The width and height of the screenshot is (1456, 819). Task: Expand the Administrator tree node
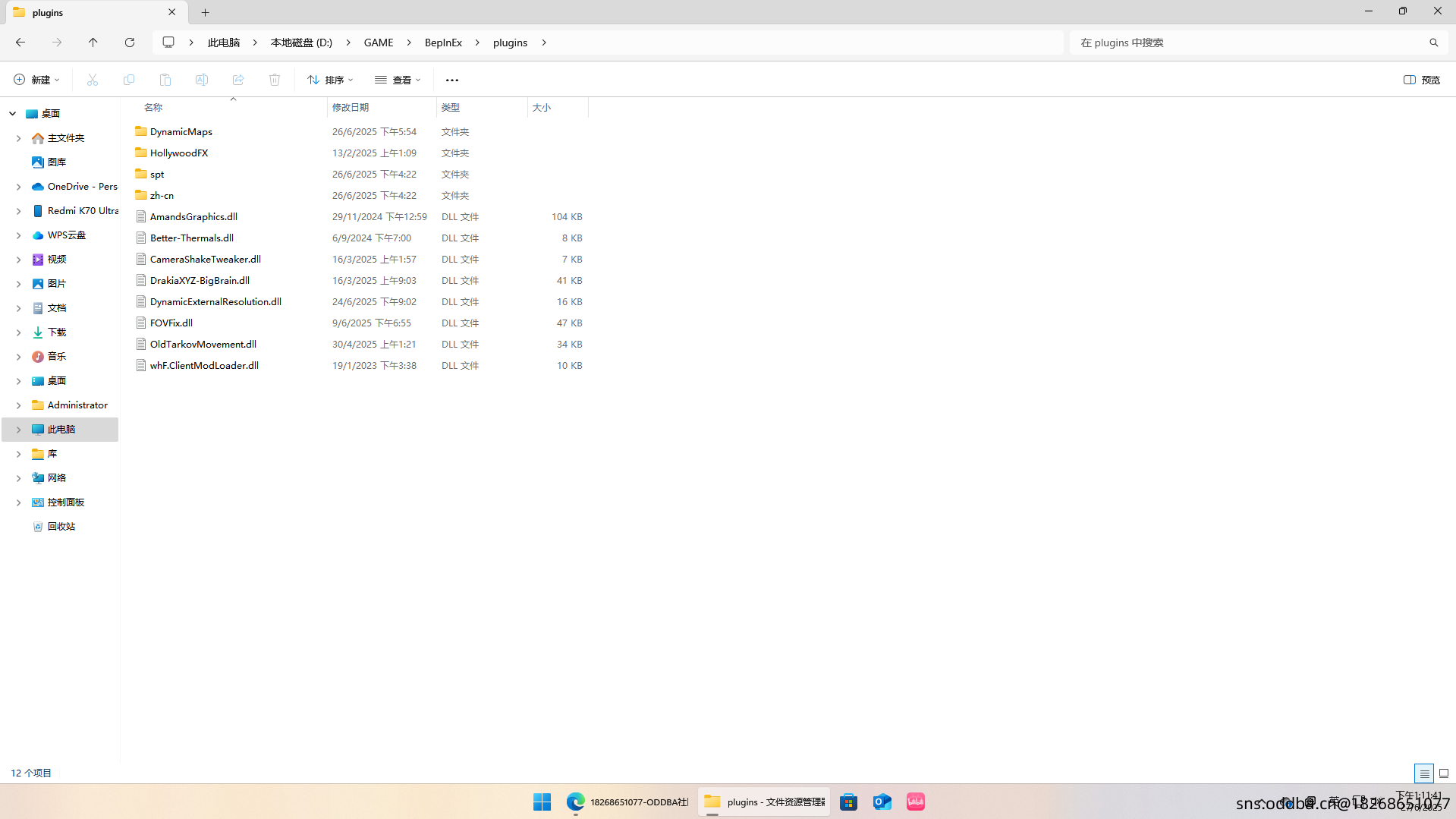tap(19, 405)
